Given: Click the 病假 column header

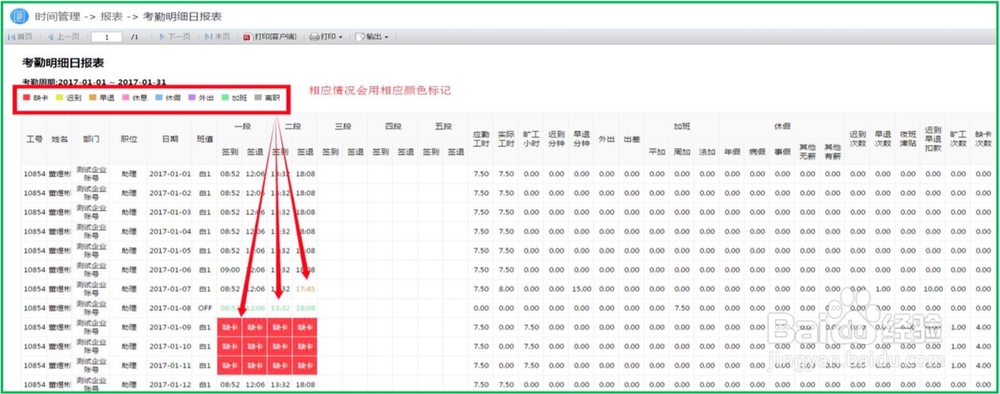Looking at the screenshot, I should [x=757, y=152].
